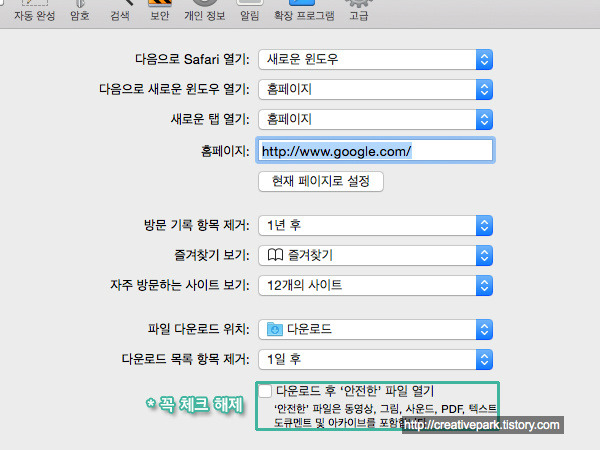Viewport: 600px width, 450px height.
Task: Click the 현재 페이지로 설정 button
Action: click(x=321, y=181)
